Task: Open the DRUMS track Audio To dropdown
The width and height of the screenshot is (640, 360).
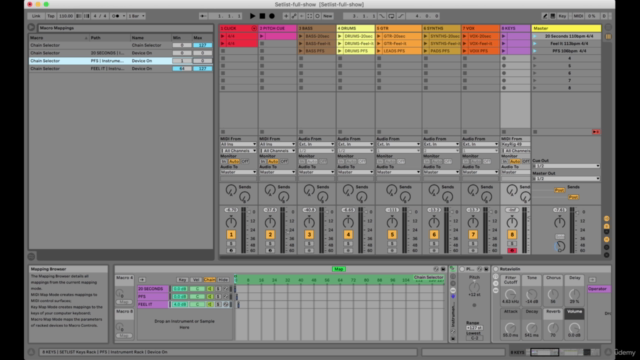Action: (x=356, y=172)
